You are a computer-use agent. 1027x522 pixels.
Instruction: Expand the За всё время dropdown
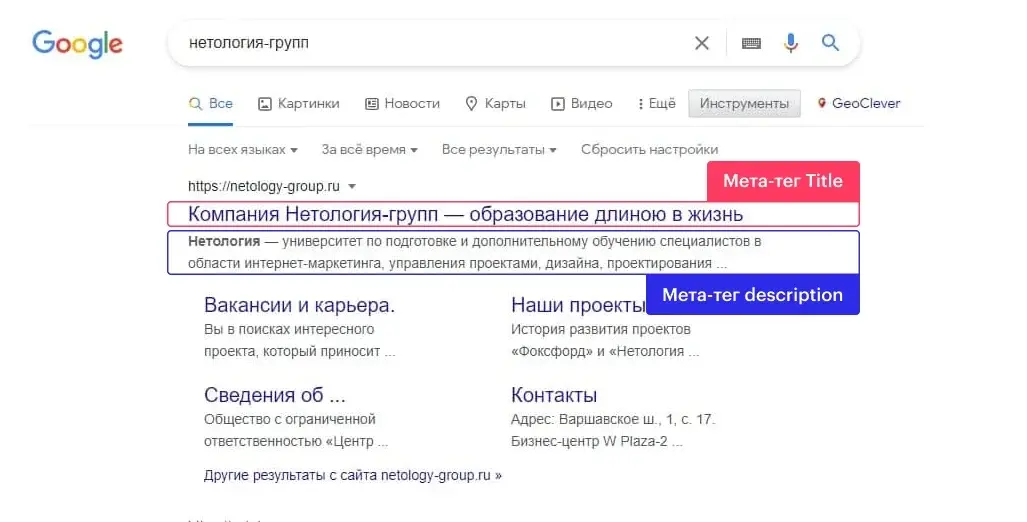click(369, 149)
